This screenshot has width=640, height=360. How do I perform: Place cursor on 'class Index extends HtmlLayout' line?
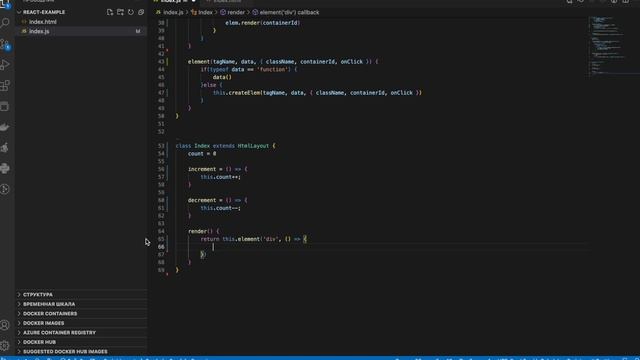(x=225, y=146)
